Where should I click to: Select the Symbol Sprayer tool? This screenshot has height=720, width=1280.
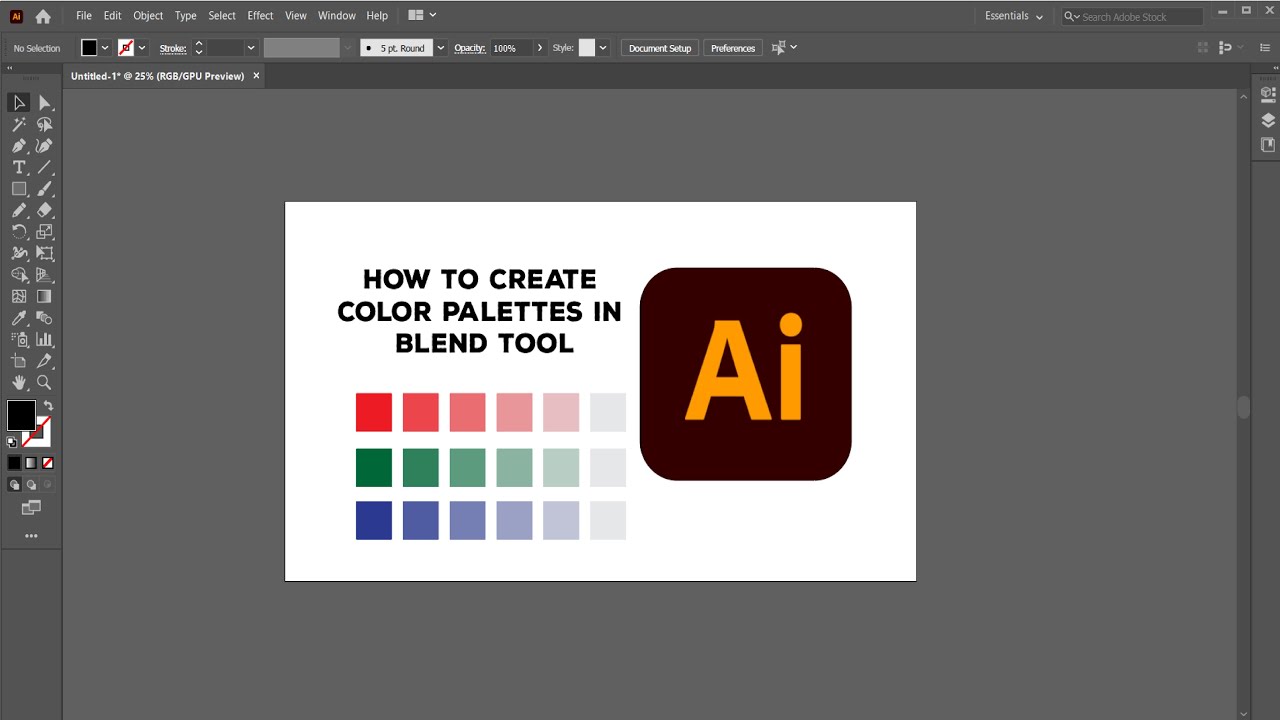pyautogui.click(x=19, y=339)
